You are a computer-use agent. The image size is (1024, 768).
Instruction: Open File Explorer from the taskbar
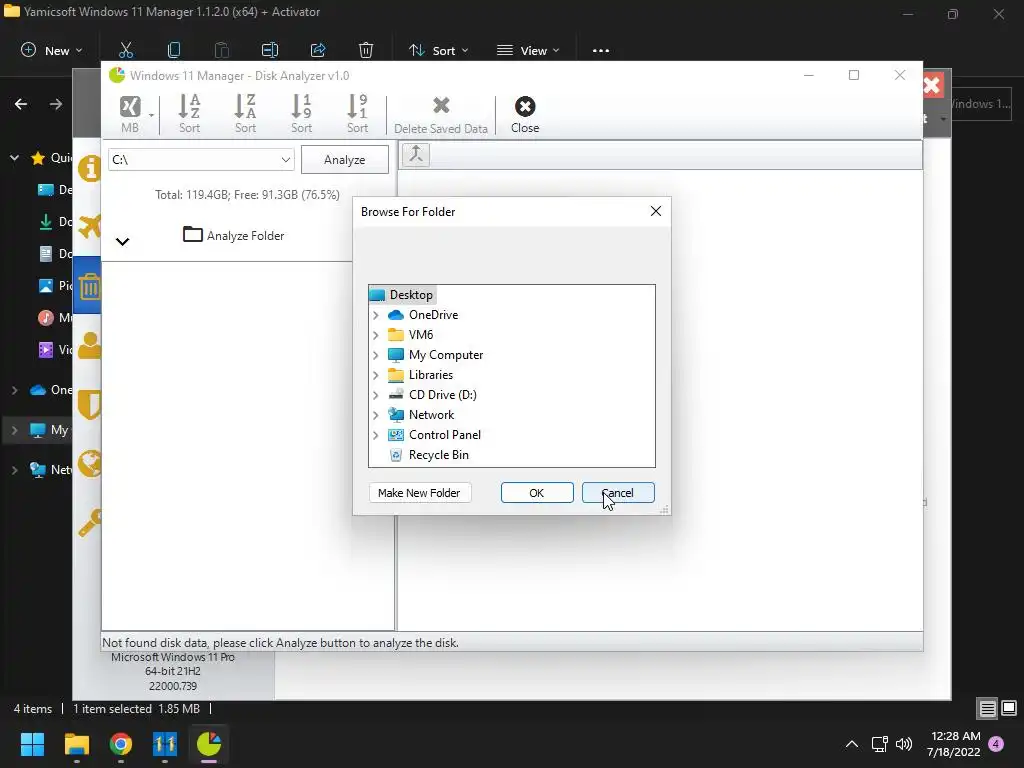(x=76, y=744)
